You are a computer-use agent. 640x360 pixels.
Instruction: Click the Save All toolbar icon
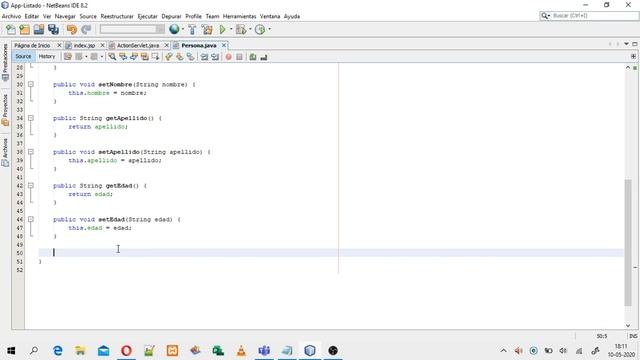[53, 29]
